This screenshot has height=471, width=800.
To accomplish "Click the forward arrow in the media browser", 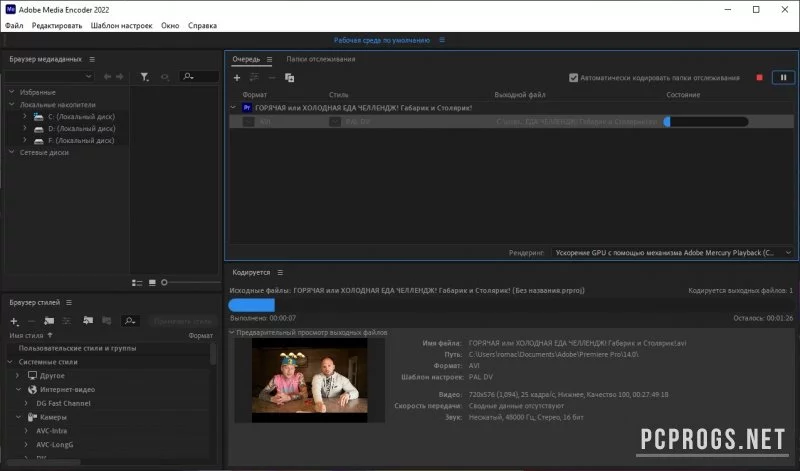I will point(120,77).
